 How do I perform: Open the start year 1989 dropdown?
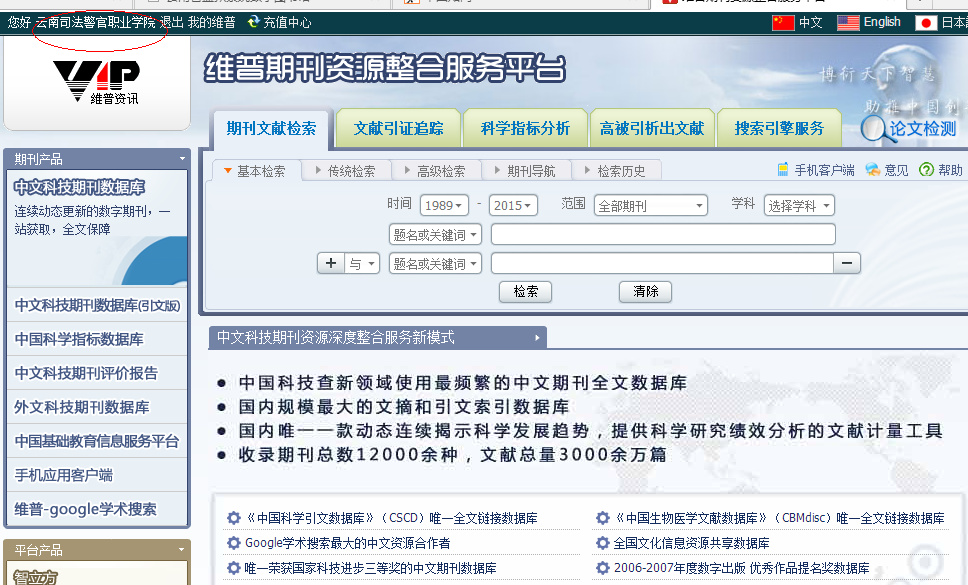[x=444, y=205]
